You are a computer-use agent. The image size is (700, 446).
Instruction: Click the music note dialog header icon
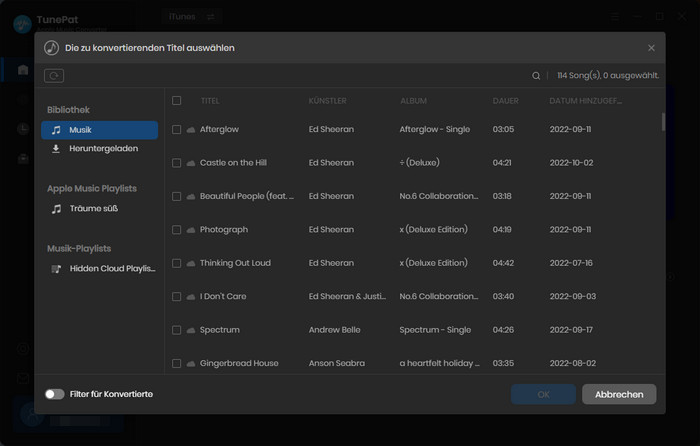[51, 48]
